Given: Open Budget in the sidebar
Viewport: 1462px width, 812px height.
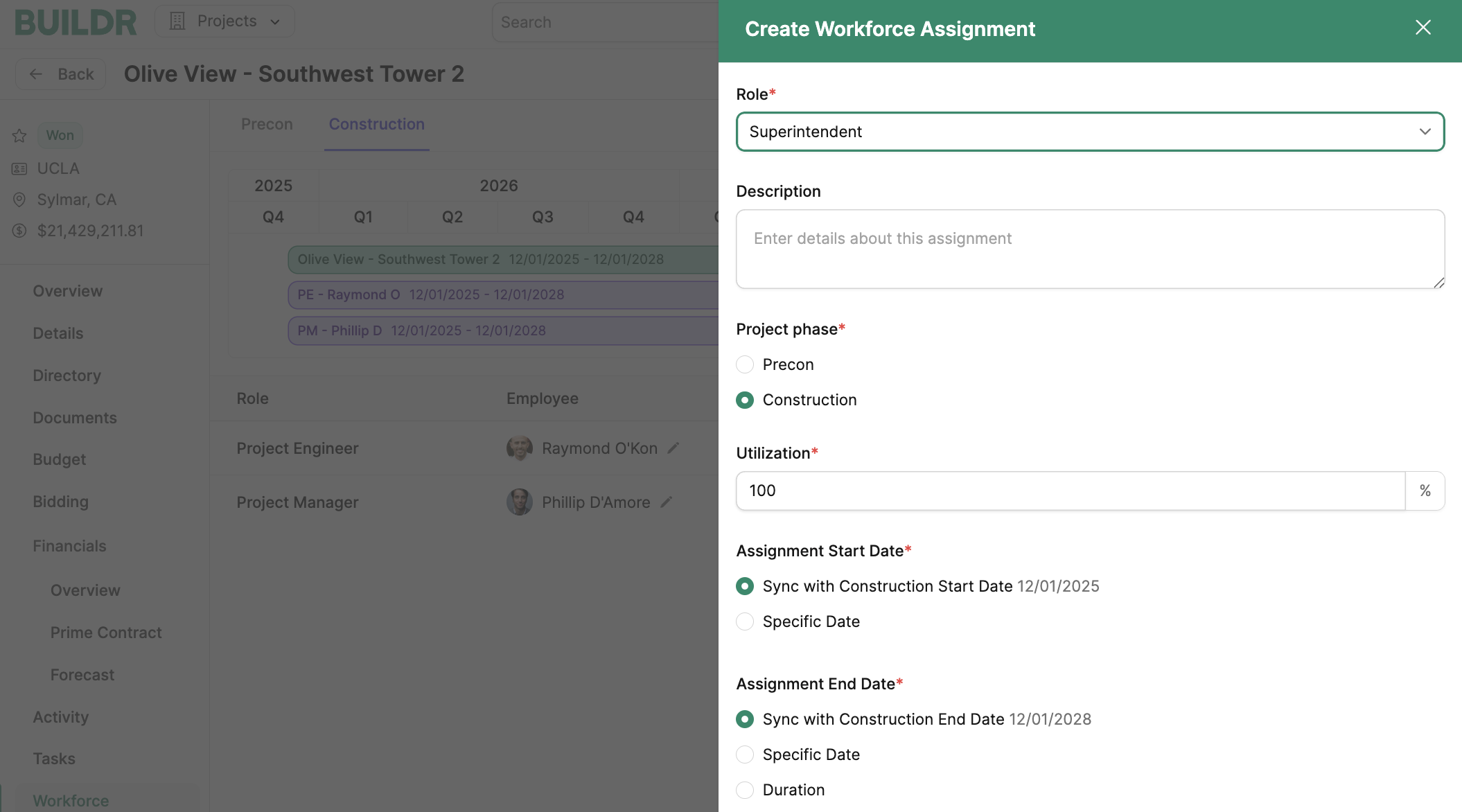Looking at the screenshot, I should pos(60,459).
